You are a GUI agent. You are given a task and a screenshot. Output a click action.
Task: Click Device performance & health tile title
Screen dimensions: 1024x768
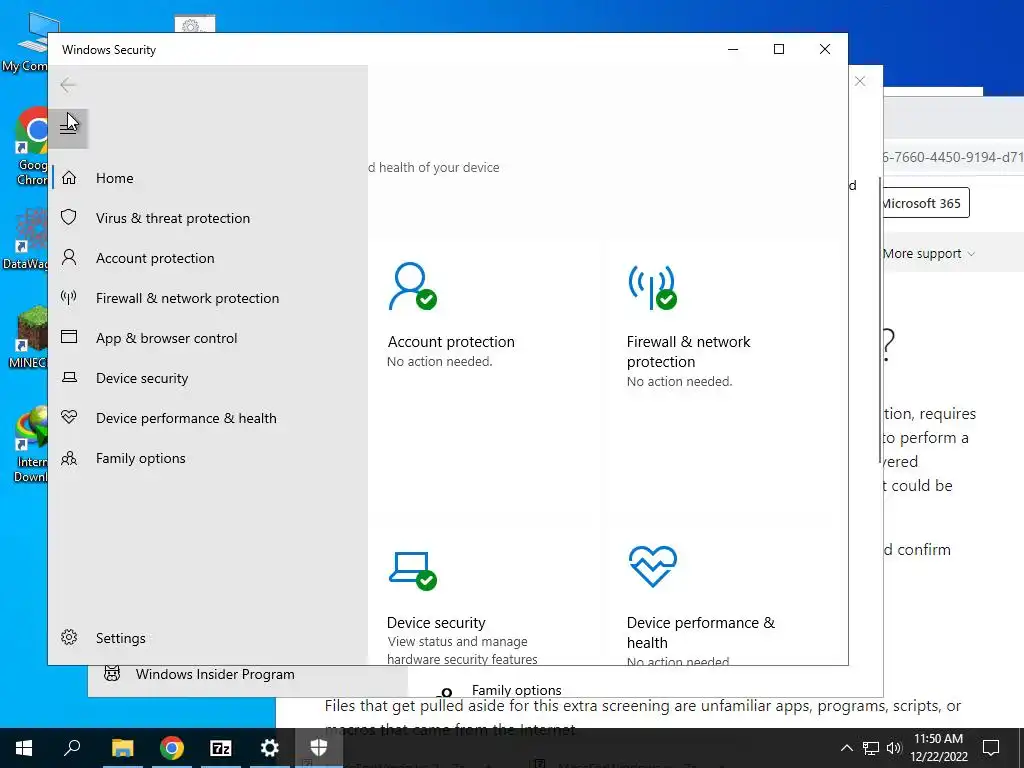coord(701,632)
